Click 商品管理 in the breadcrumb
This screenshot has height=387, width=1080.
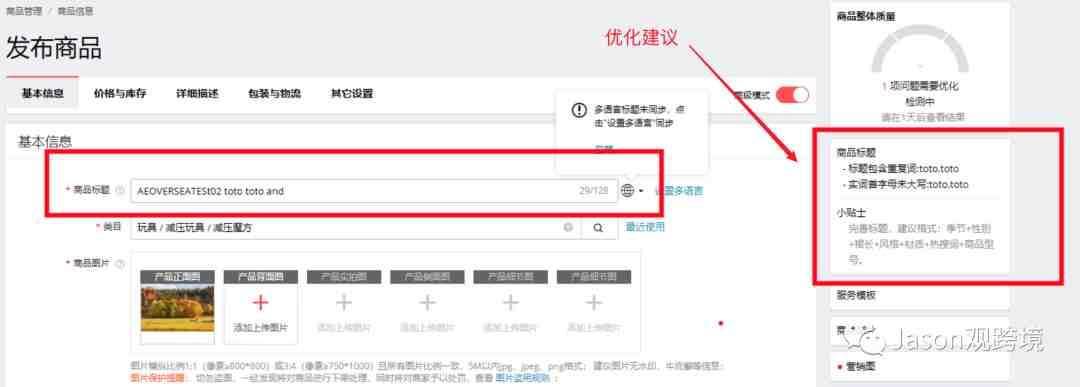pyautogui.click(x=23, y=11)
